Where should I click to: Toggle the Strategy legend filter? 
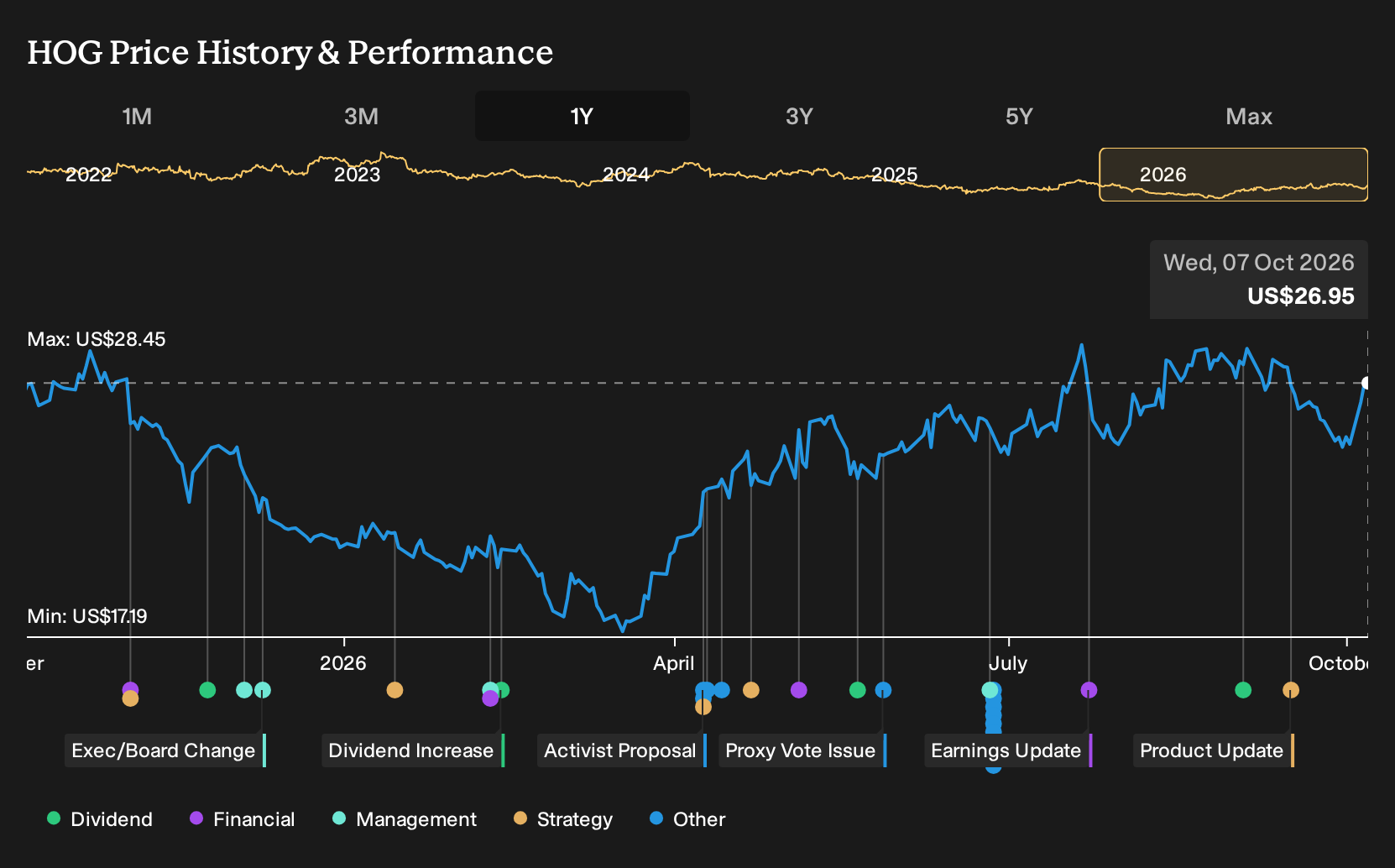coord(562,819)
